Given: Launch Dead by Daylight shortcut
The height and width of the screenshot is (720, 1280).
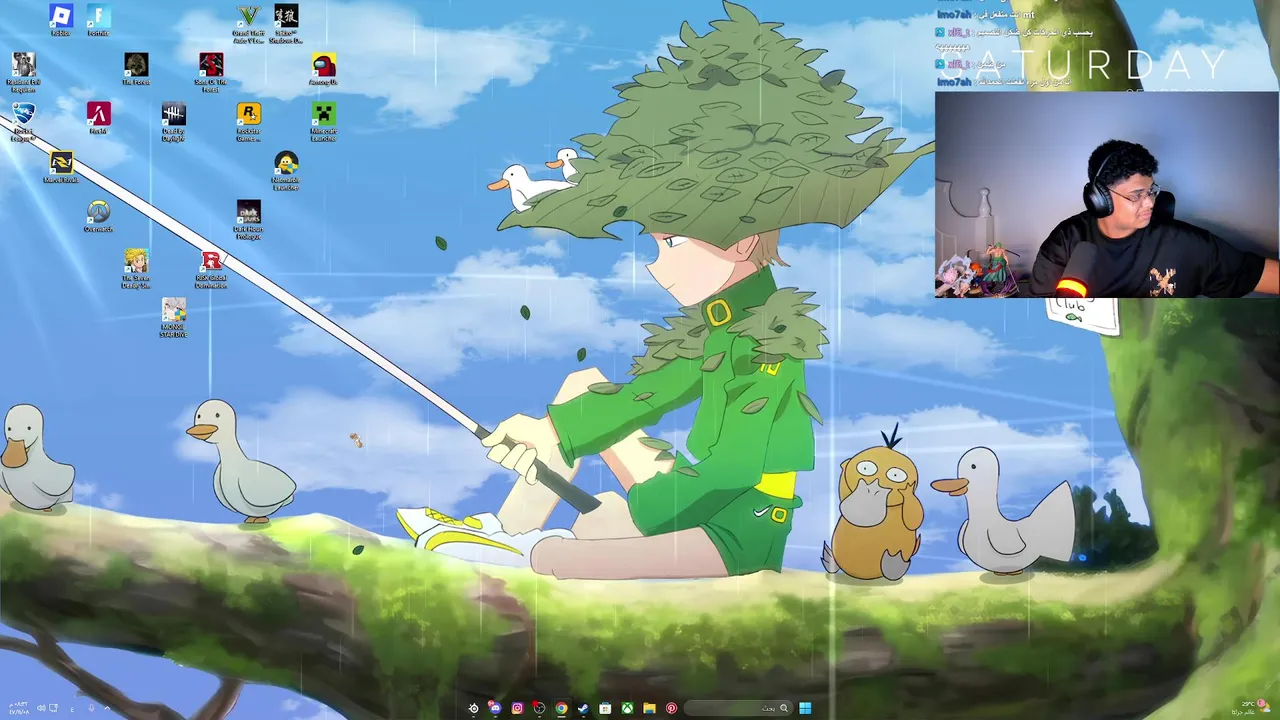Looking at the screenshot, I should pyautogui.click(x=173, y=122).
